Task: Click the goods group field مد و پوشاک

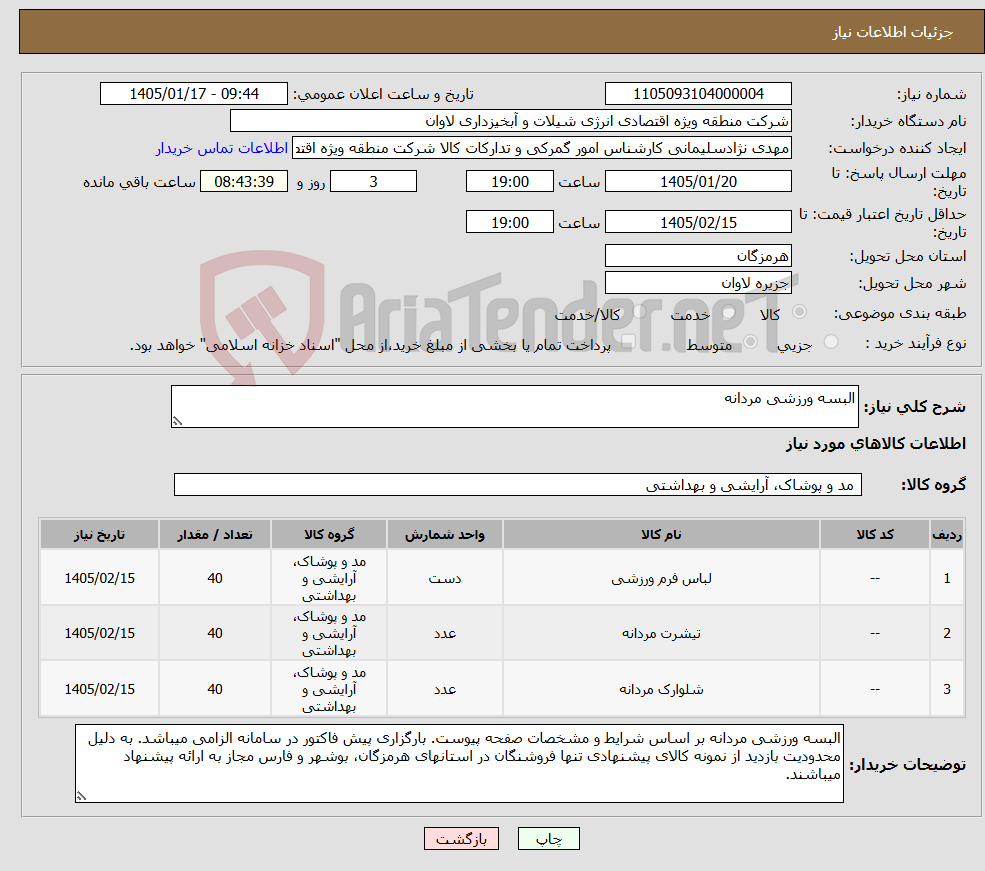Action: pyautogui.click(x=518, y=485)
